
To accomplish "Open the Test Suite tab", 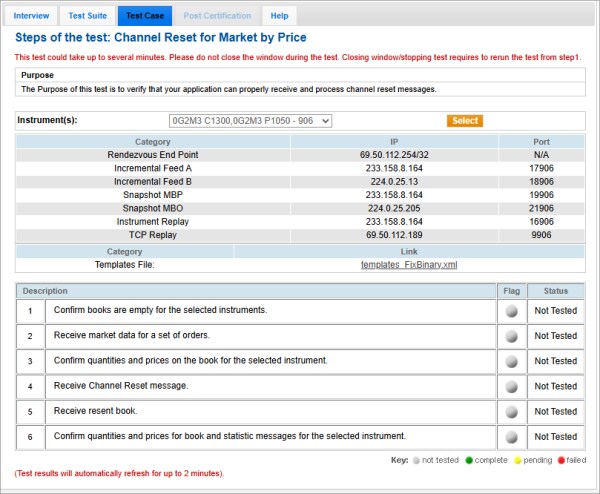I will 87,16.
